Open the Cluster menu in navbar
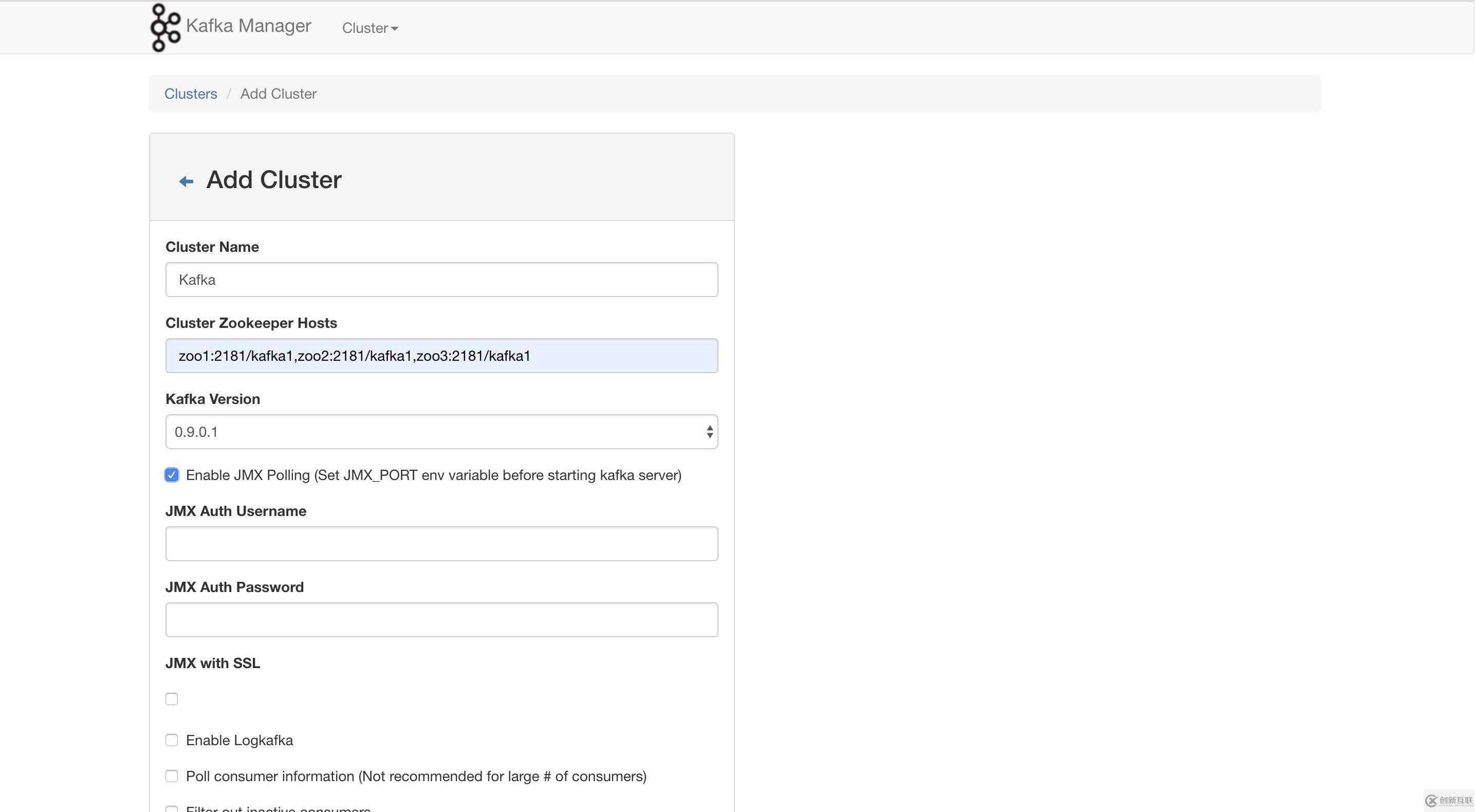1475x812 pixels. coord(370,27)
